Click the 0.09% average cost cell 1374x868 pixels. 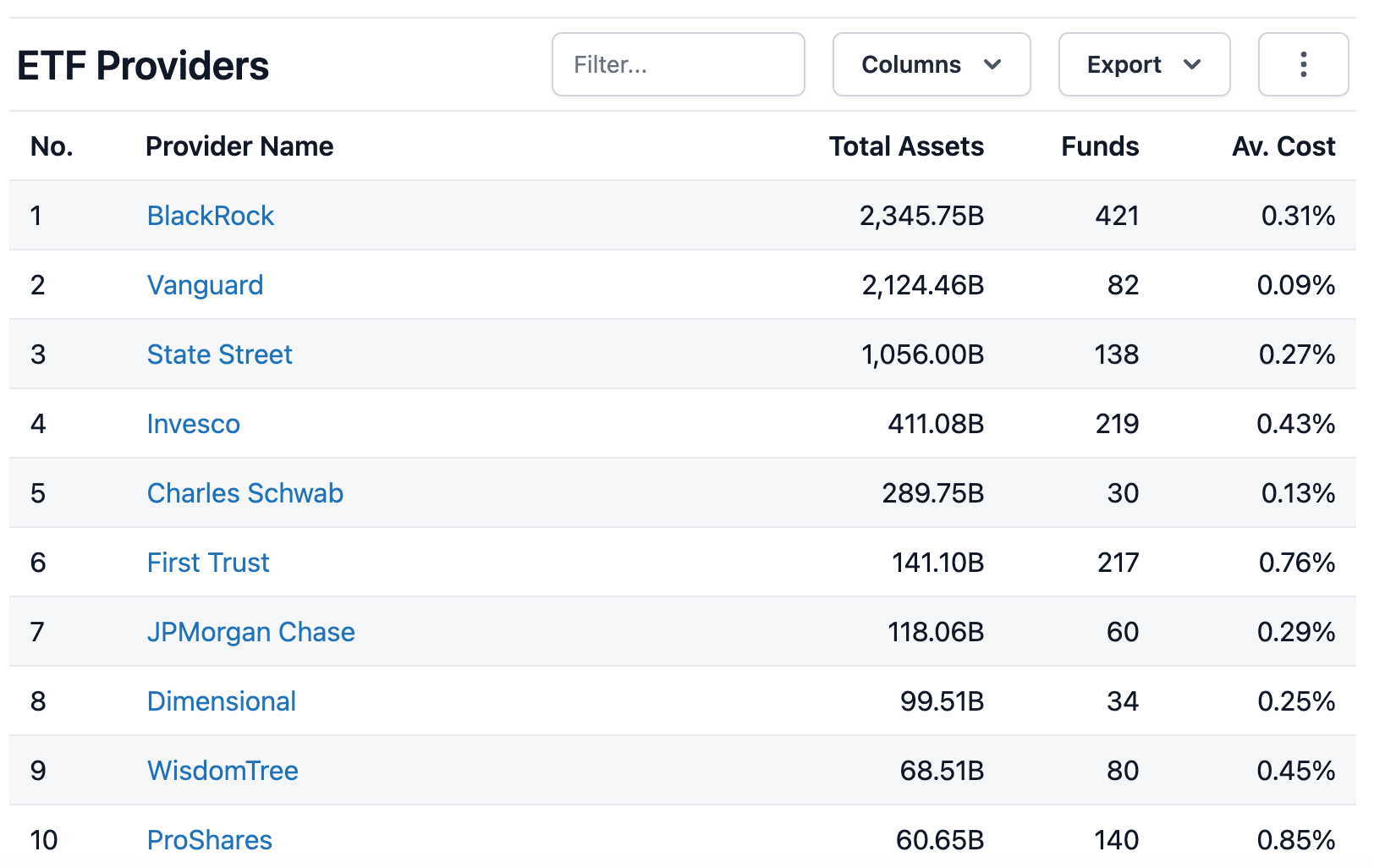point(1296,285)
